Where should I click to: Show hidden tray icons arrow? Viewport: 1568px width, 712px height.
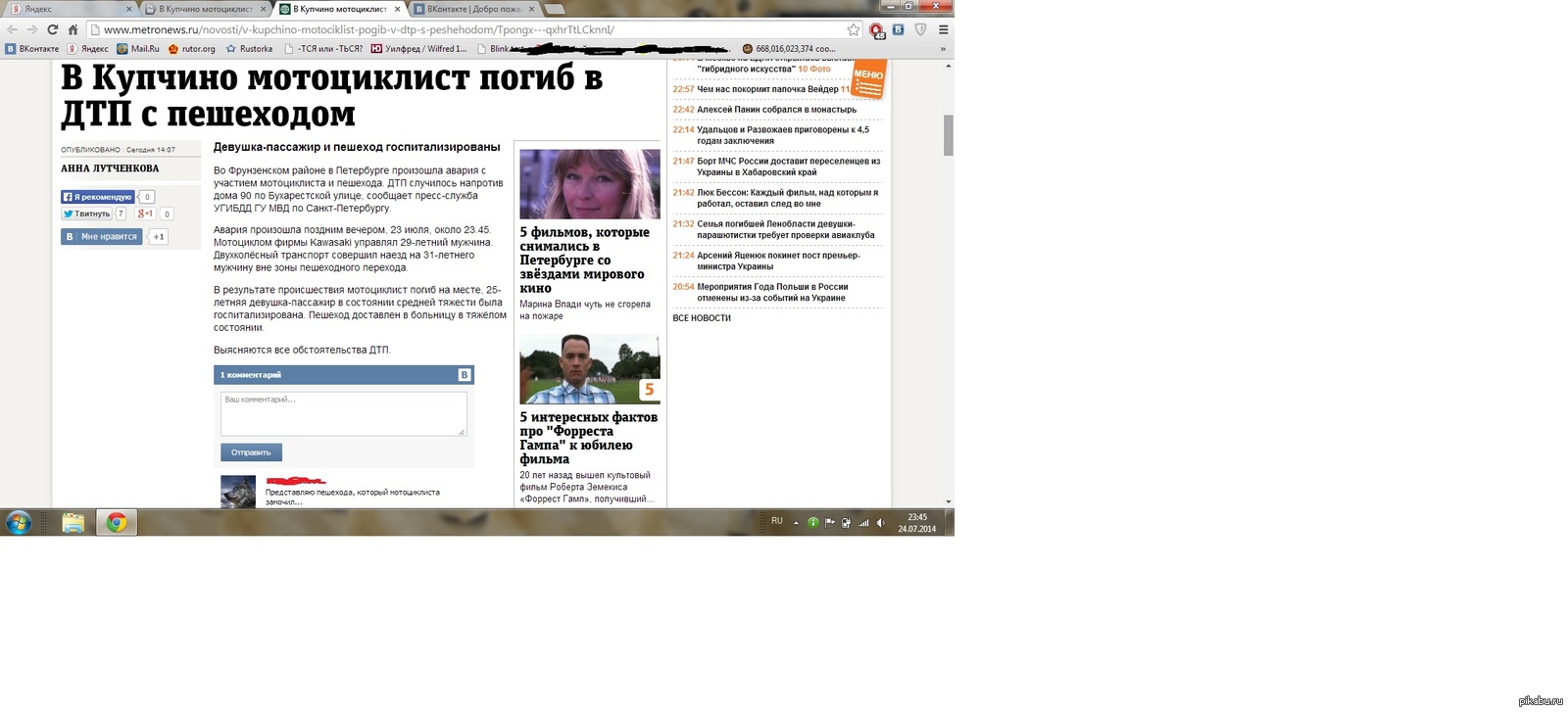[796, 523]
